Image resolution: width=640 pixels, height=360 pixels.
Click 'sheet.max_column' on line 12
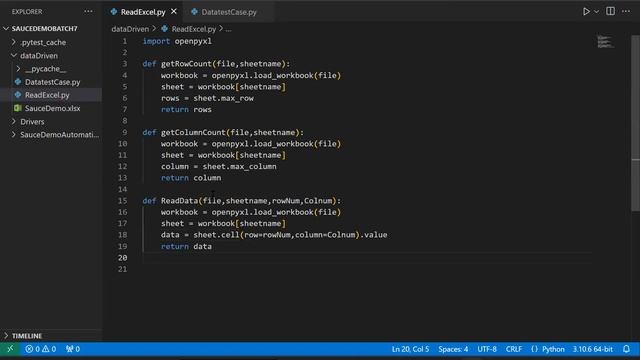click(x=239, y=167)
